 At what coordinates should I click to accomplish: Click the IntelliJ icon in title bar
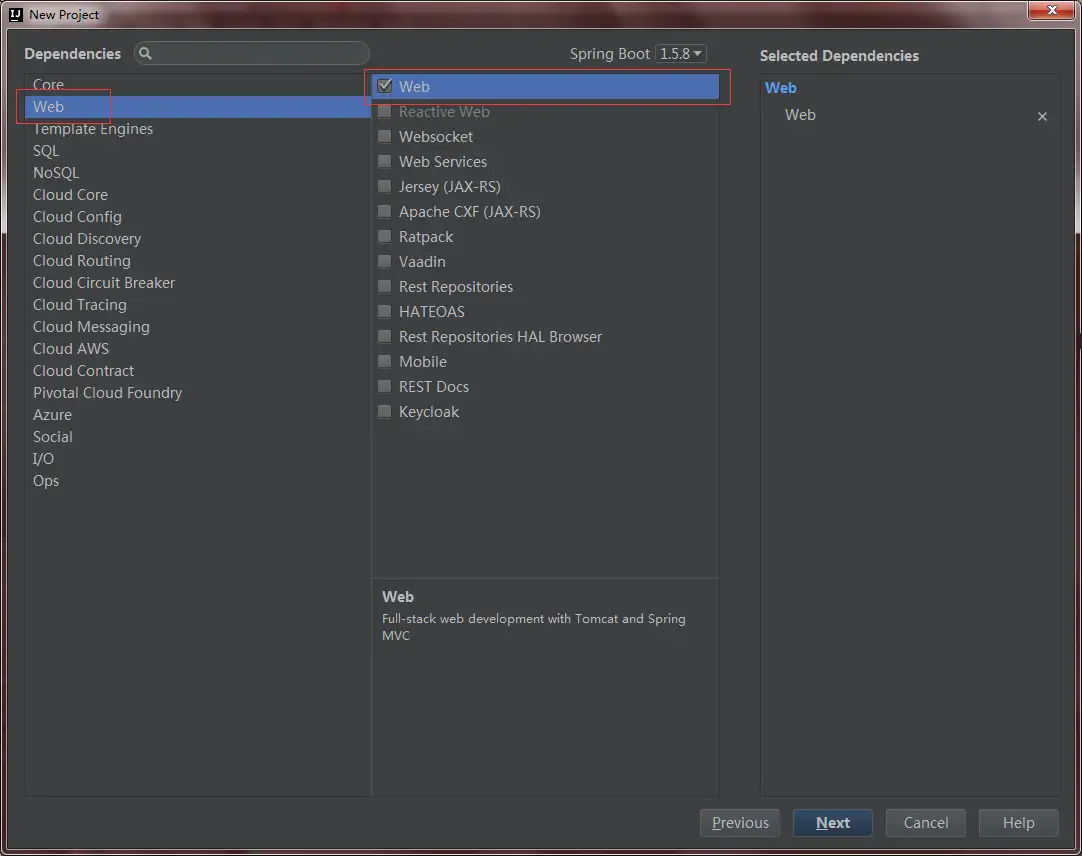coord(15,14)
